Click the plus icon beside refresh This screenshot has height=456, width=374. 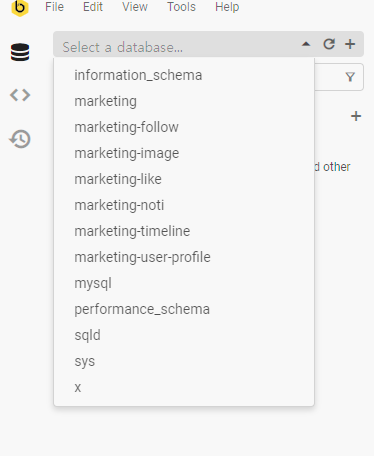coord(350,44)
